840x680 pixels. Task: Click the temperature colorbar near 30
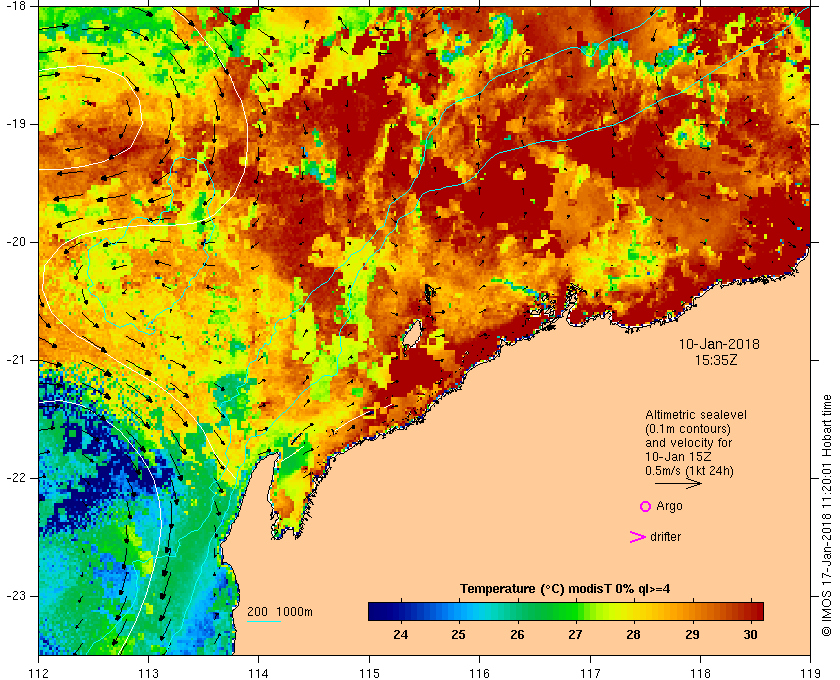[751, 611]
